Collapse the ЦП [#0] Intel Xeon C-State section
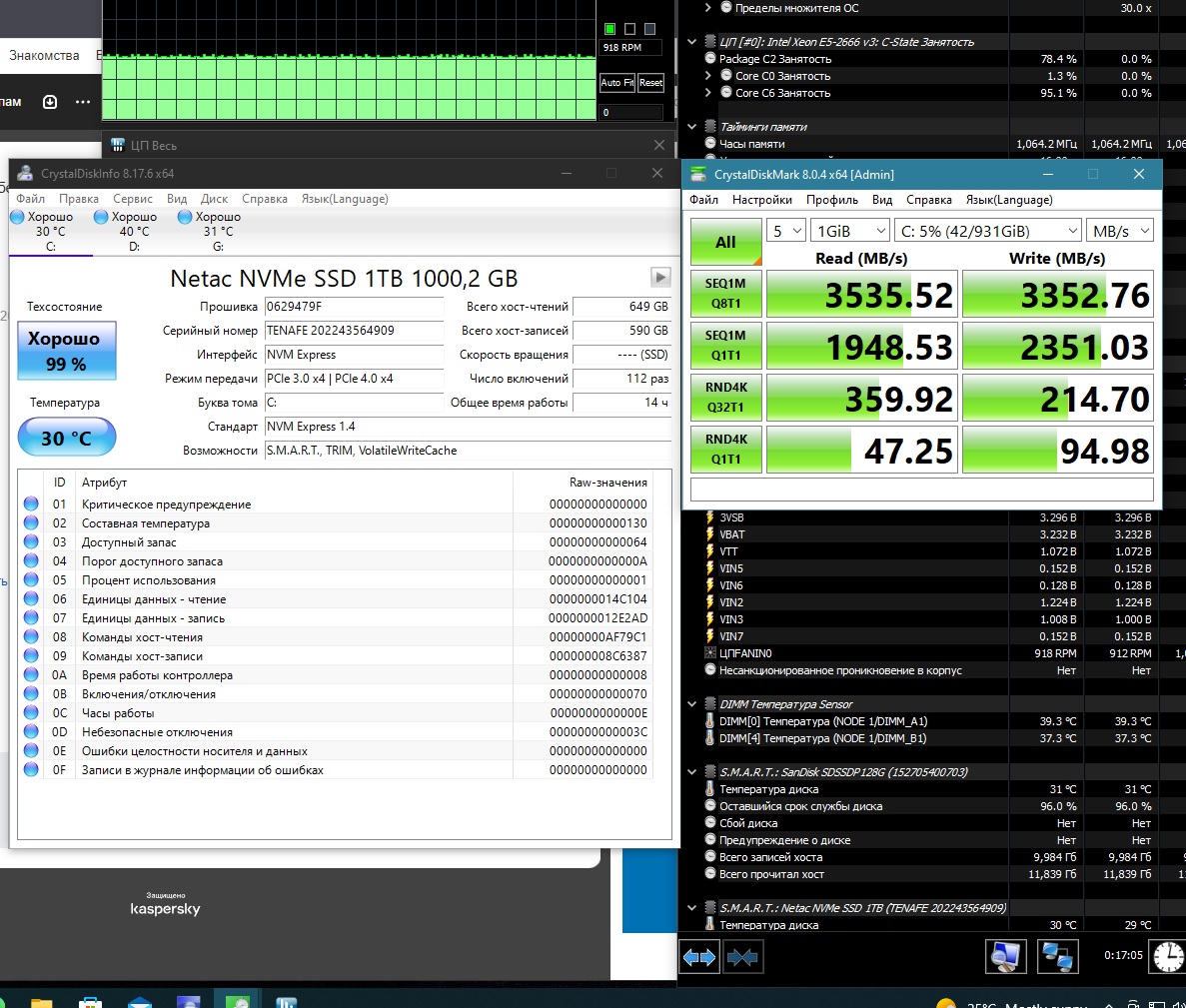The image size is (1186, 1008). coord(691,42)
